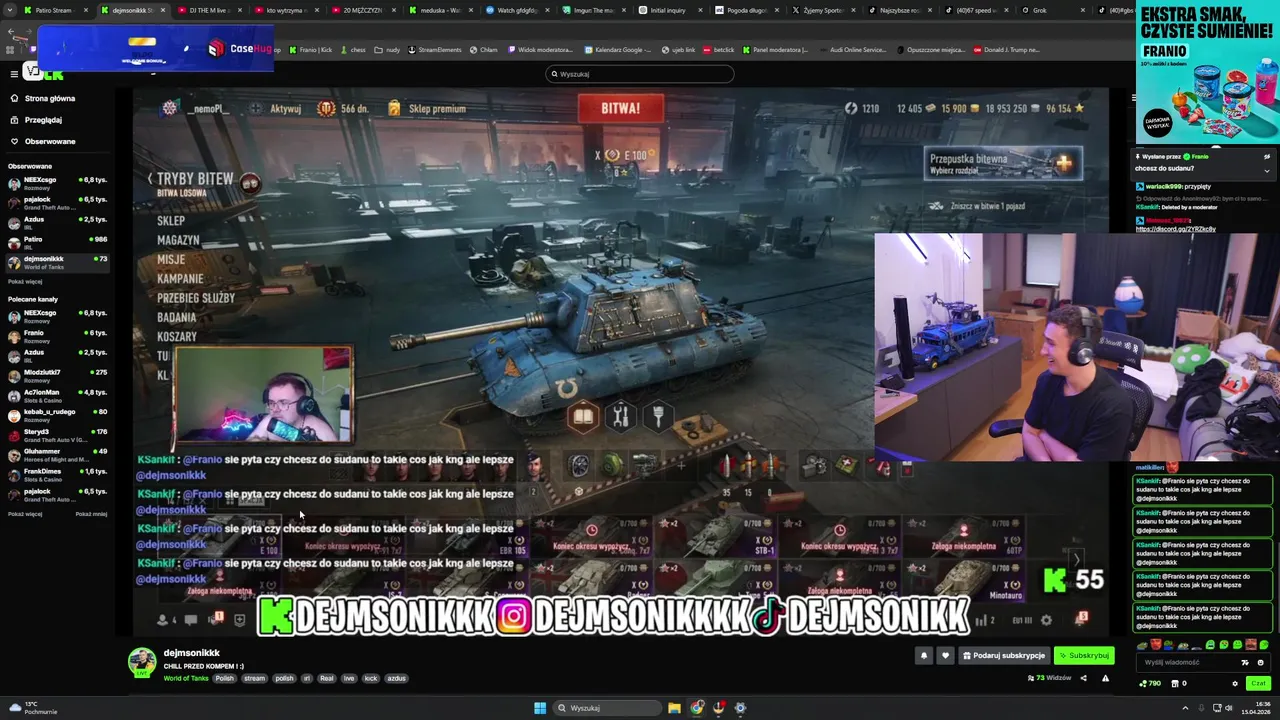
Task: Open the discord.gg link in chat
Action: (x=1176, y=229)
